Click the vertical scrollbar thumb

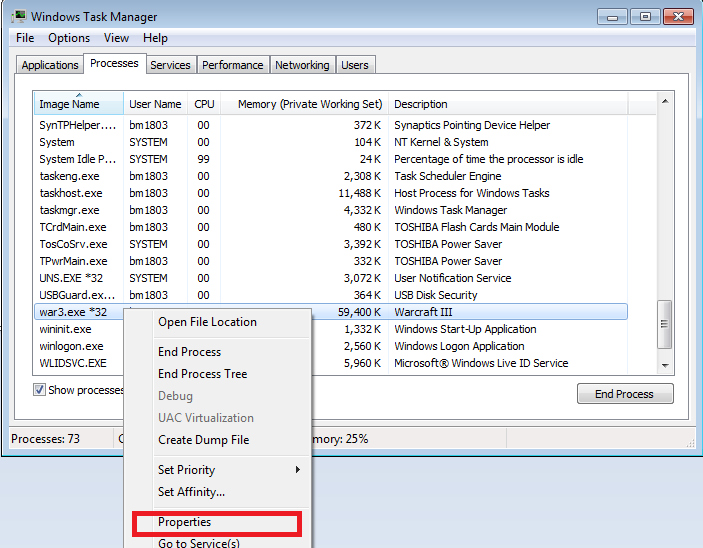(664, 324)
